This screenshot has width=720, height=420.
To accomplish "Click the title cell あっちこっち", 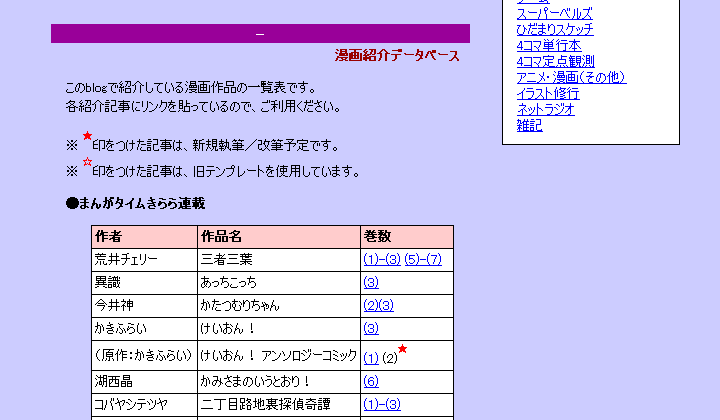I will pos(279,283).
